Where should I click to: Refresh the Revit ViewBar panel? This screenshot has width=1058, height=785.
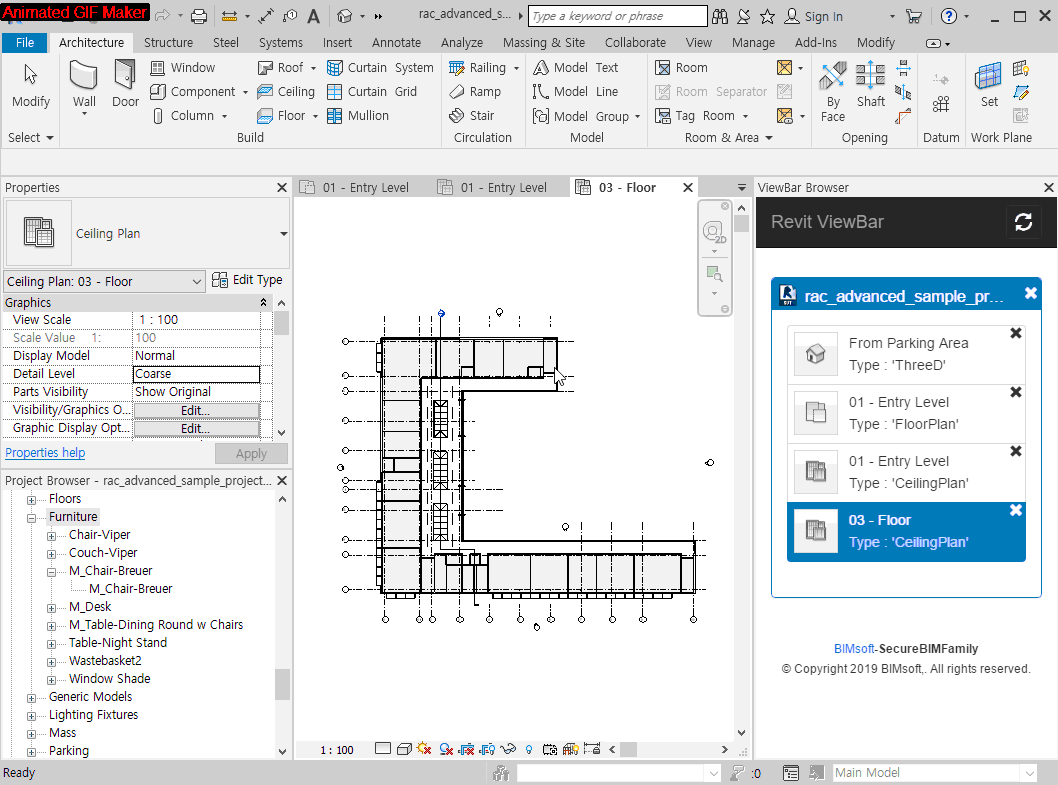[x=1023, y=222]
